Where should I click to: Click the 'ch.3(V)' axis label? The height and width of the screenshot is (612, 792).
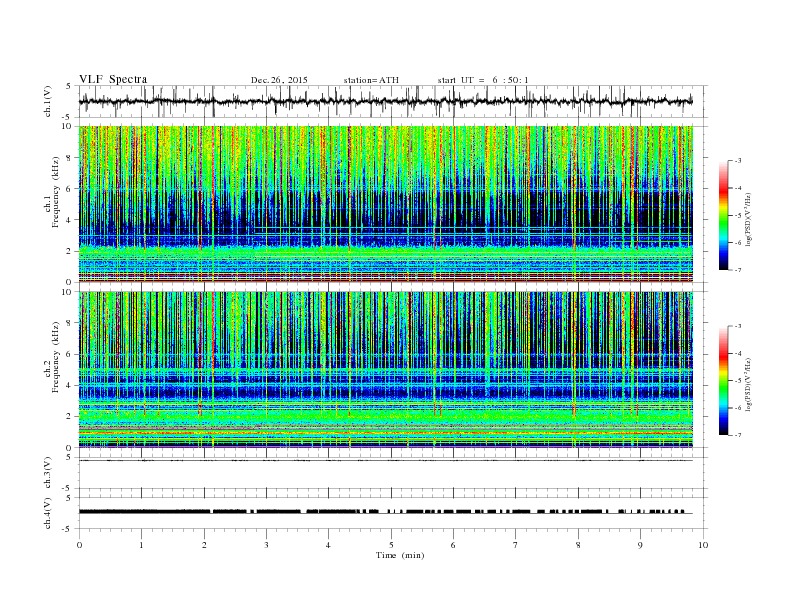(x=48, y=473)
